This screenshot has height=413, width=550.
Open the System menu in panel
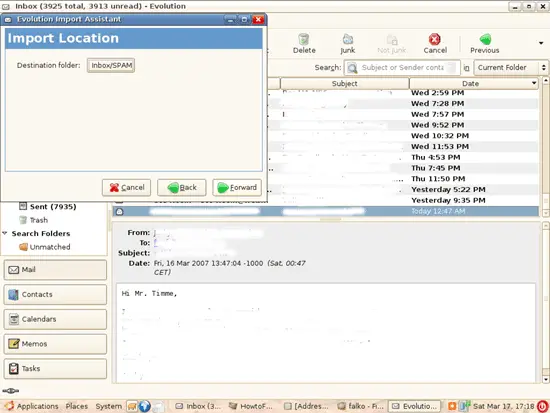coord(108,406)
